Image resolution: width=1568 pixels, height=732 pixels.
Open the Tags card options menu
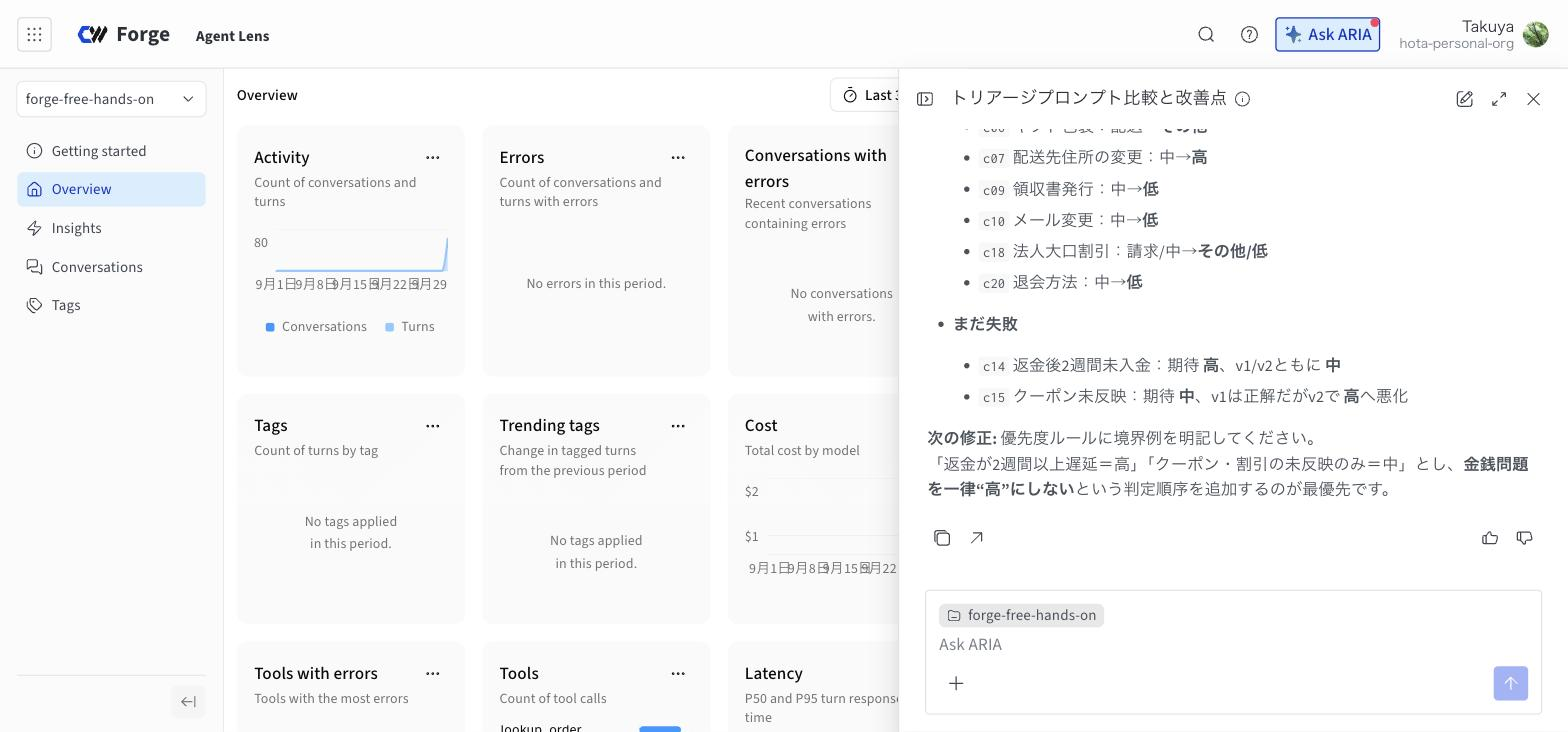point(433,426)
